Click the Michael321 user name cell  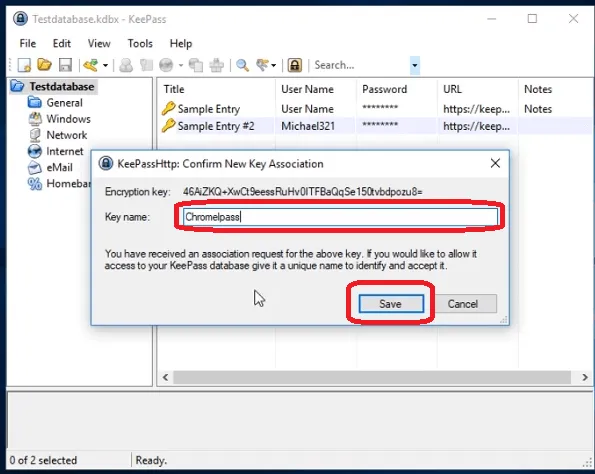click(x=308, y=126)
